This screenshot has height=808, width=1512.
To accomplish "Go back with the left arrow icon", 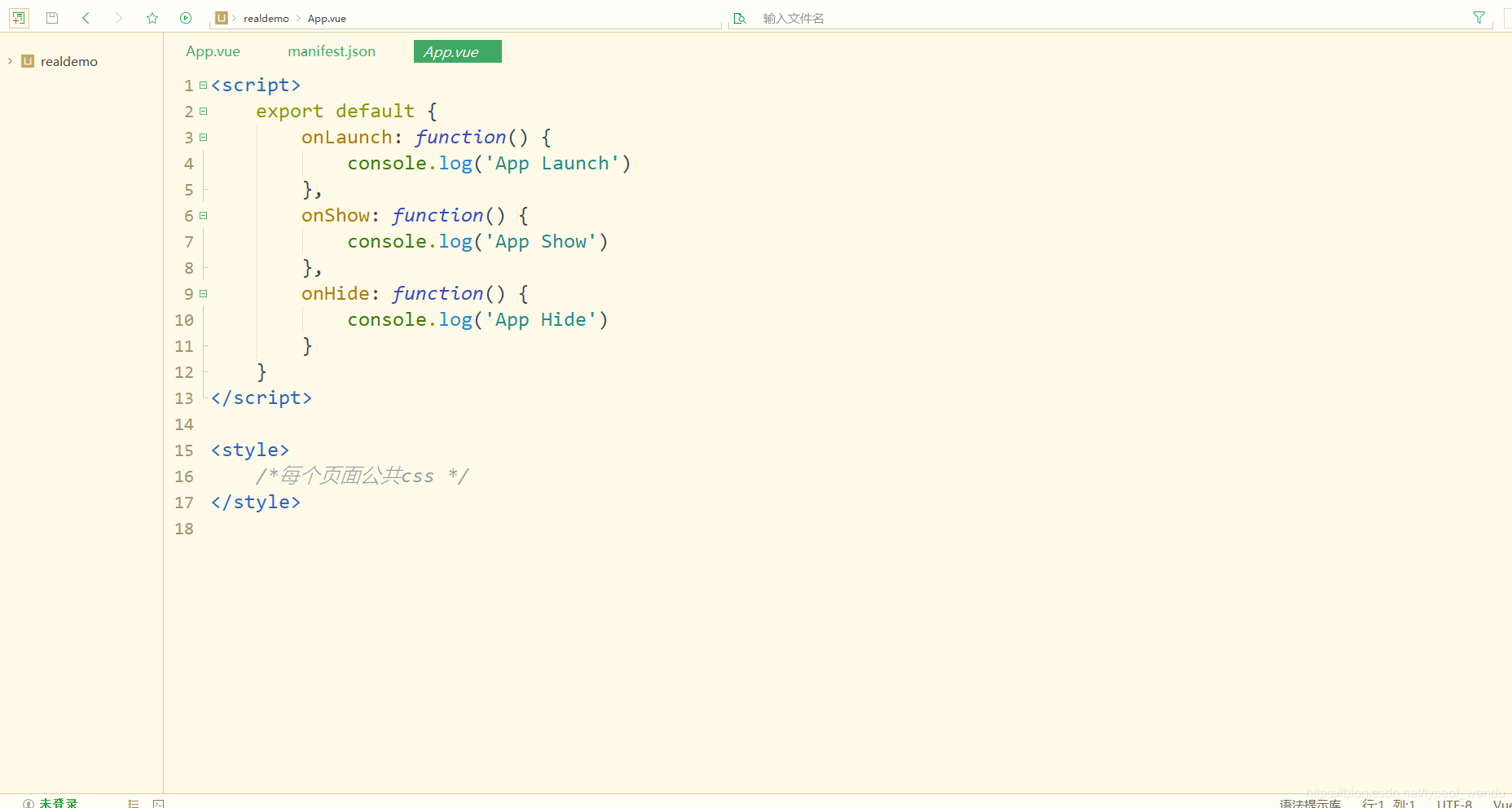I will (86, 18).
